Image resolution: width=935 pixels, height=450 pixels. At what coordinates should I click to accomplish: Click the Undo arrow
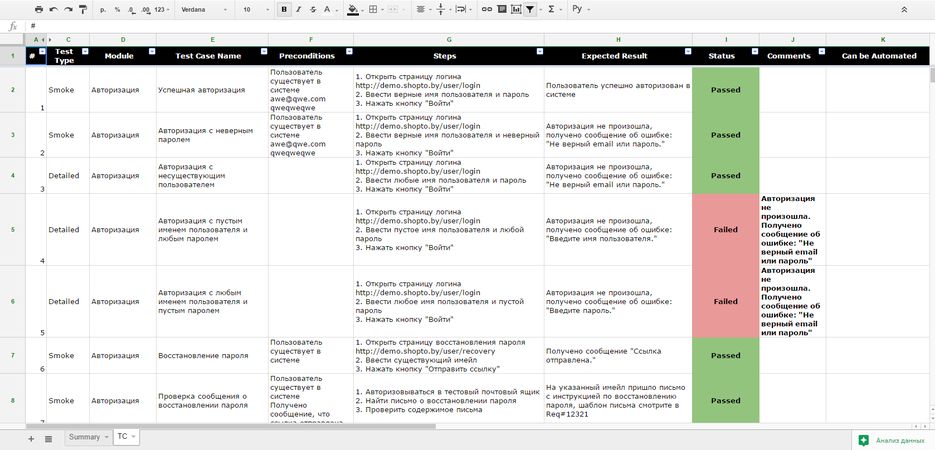click(x=54, y=9)
